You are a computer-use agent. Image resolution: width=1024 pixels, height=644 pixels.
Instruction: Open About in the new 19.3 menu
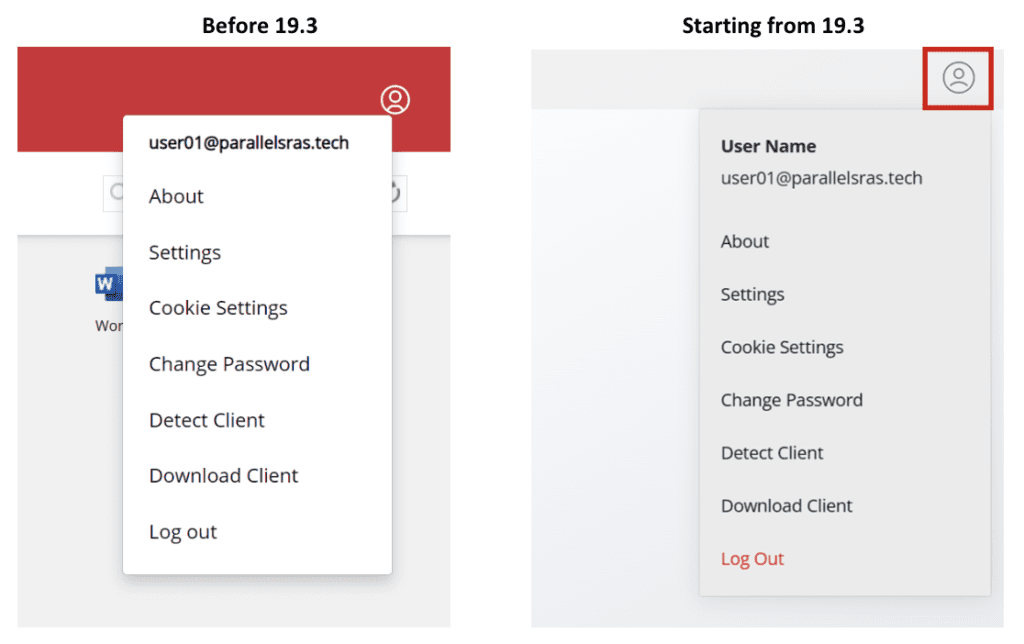[744, 241]
